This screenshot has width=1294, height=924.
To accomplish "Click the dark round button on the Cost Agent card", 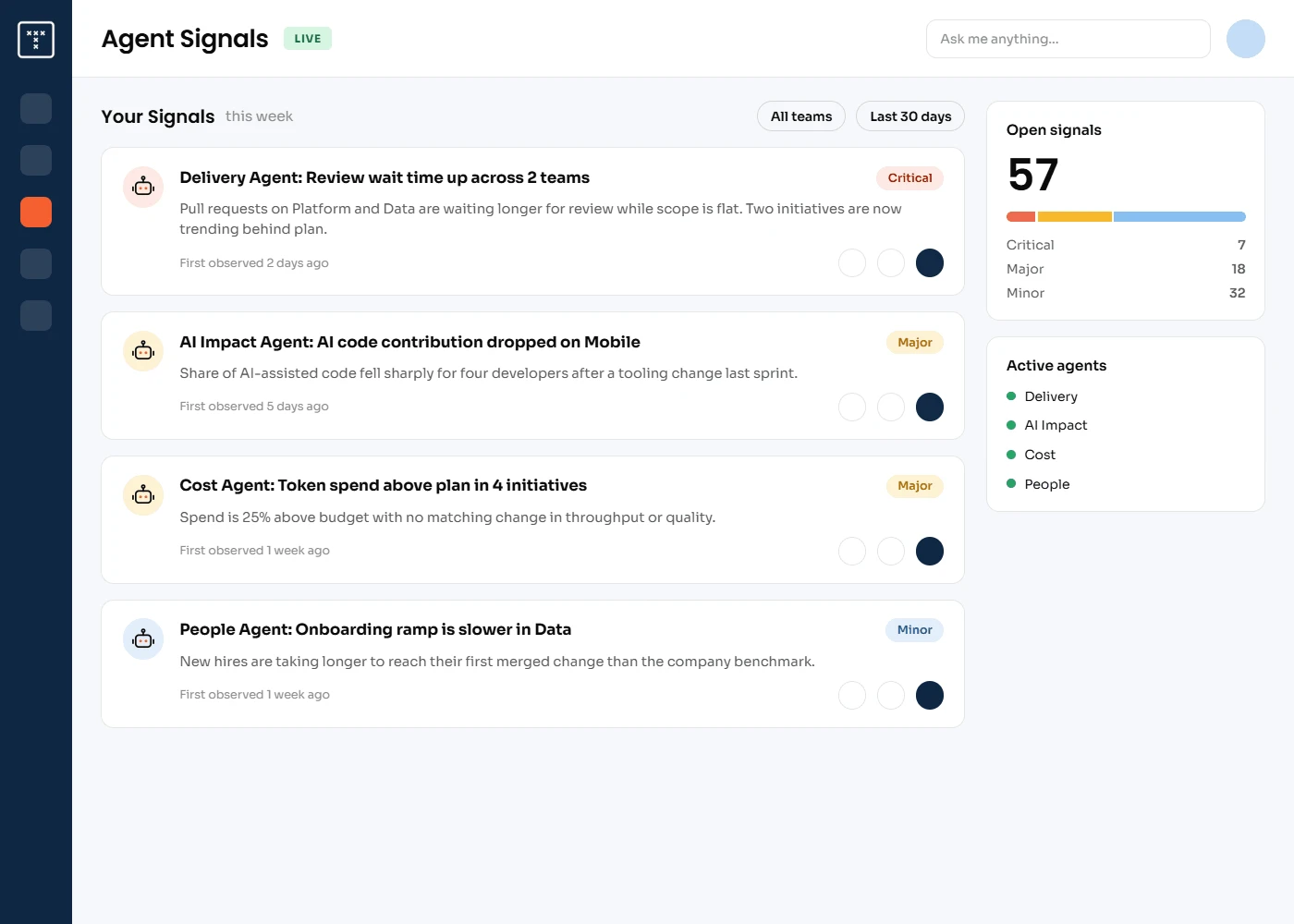I will [930, 551].
